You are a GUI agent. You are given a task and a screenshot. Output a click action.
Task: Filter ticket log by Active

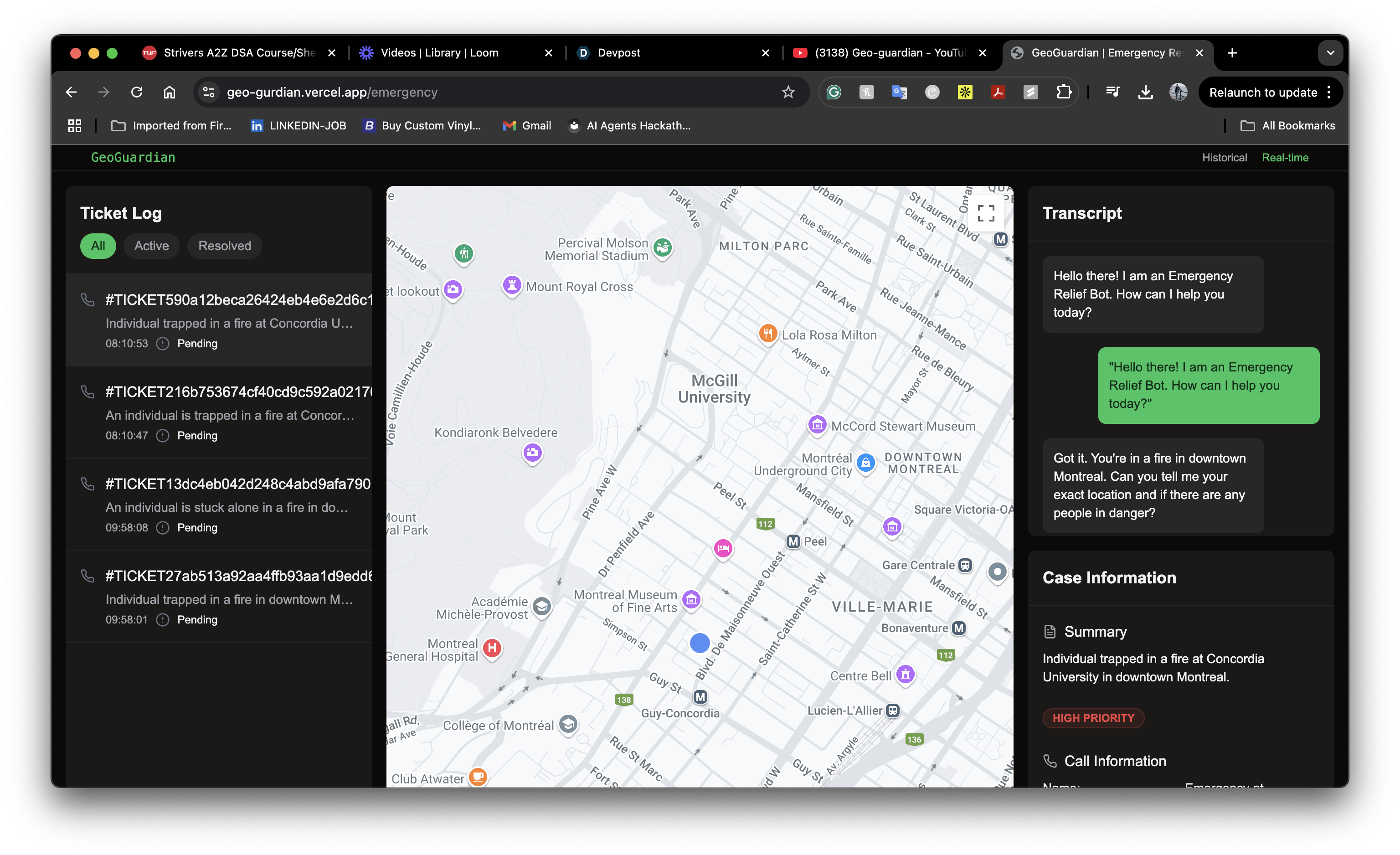click(x=151, y=246)
